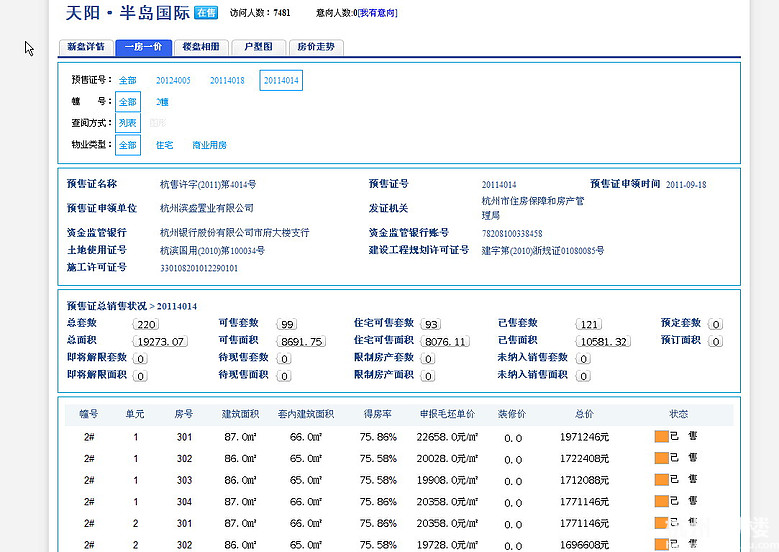Click the 状态 column header
This screenshot has height=552, width=779.
click(x=679, y=414)
